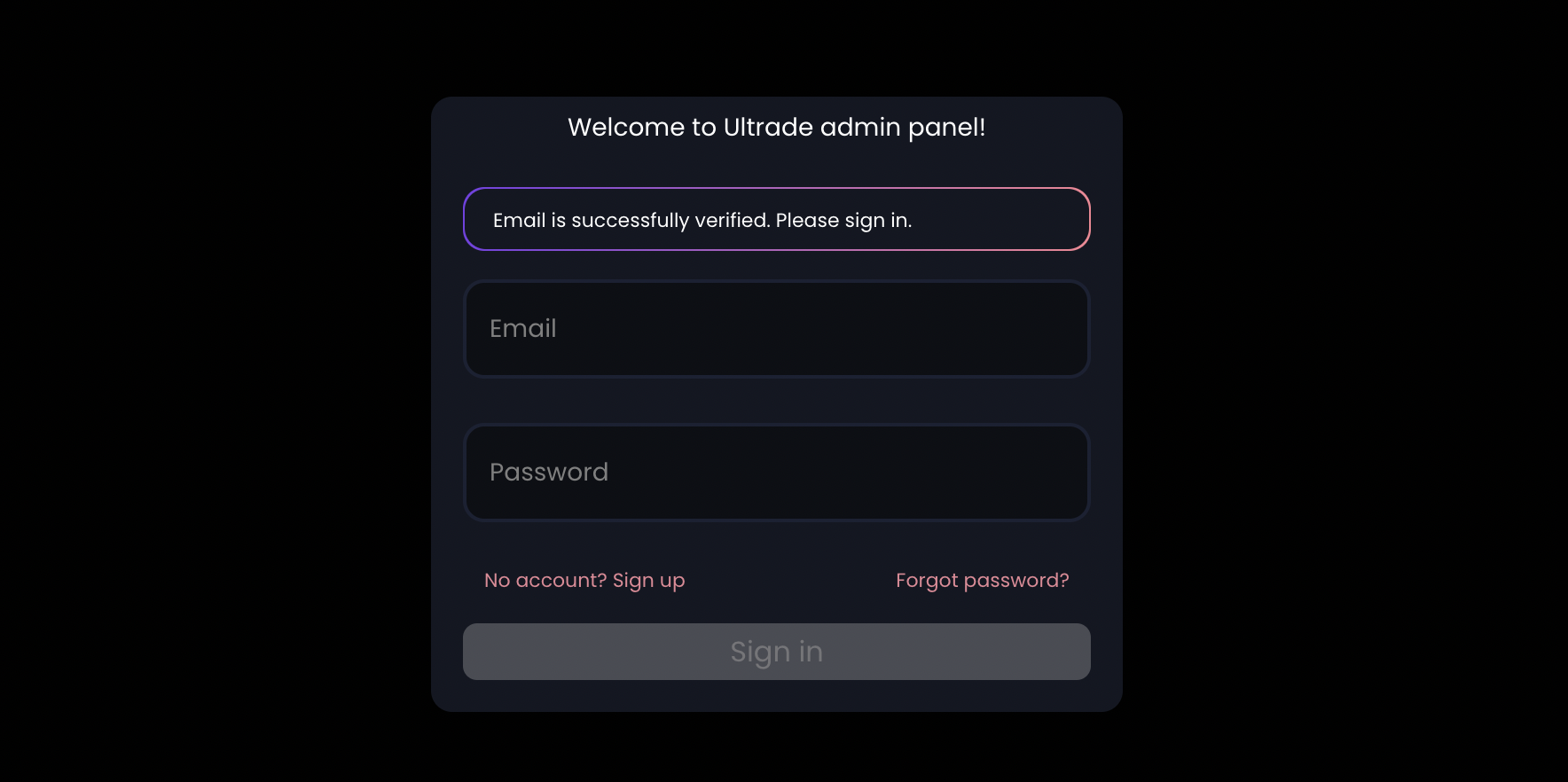Go to account registration via Sign up
This screenshot has width=1568, height=782.
[648, 581]
